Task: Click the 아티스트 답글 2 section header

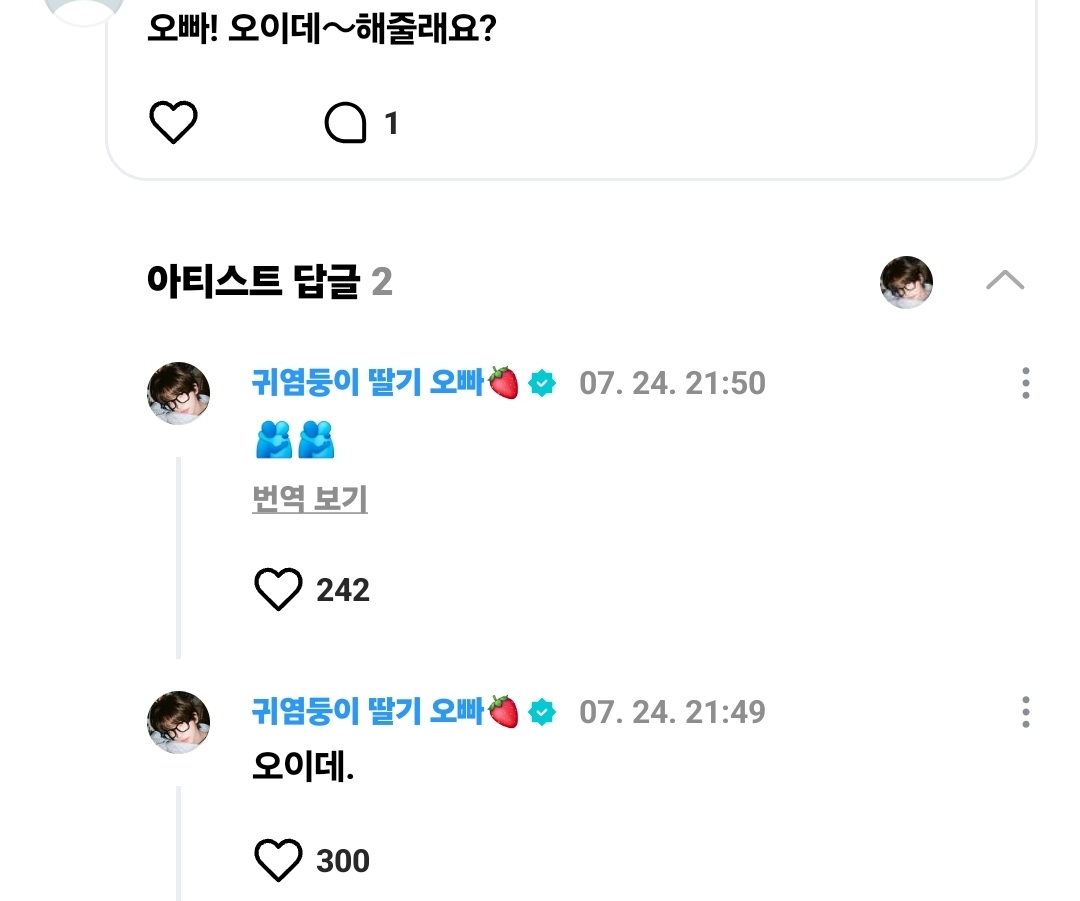Action: tap(269, 282)
